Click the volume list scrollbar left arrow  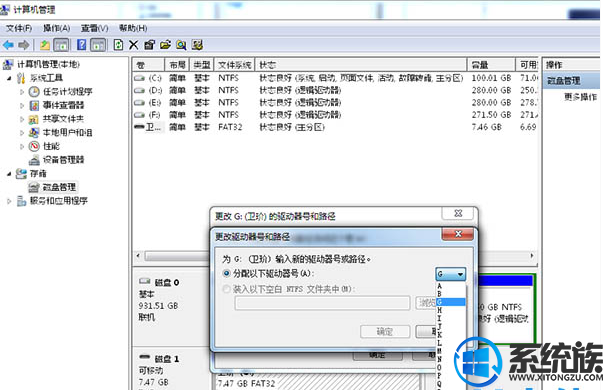(138, 256)
